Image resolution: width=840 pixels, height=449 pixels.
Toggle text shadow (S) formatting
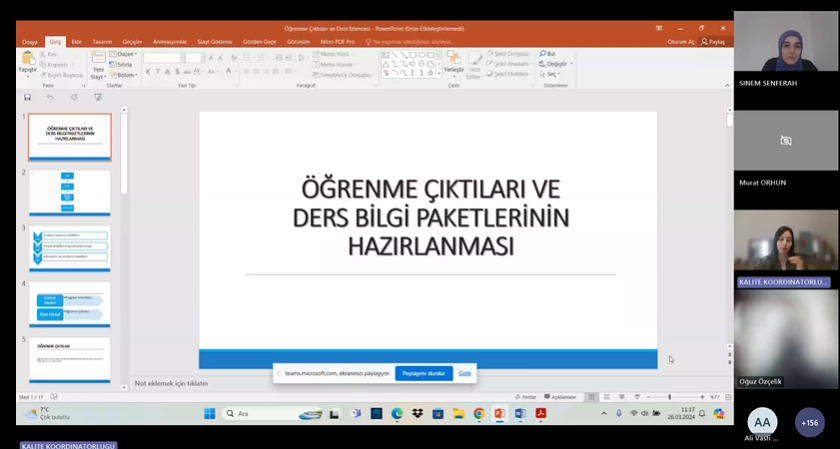point(177,71)
